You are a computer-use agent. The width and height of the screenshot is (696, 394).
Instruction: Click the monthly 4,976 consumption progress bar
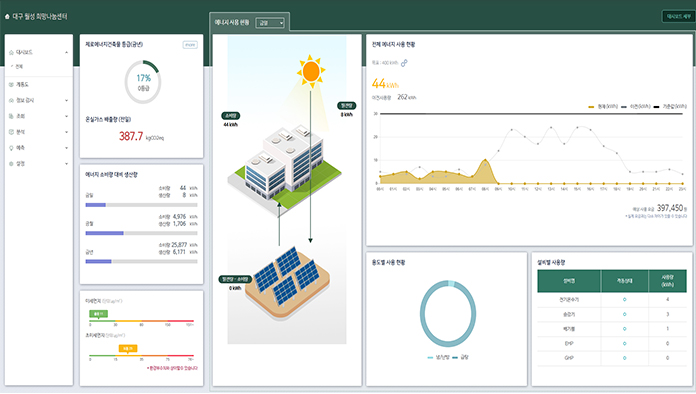tap(141, 233)
